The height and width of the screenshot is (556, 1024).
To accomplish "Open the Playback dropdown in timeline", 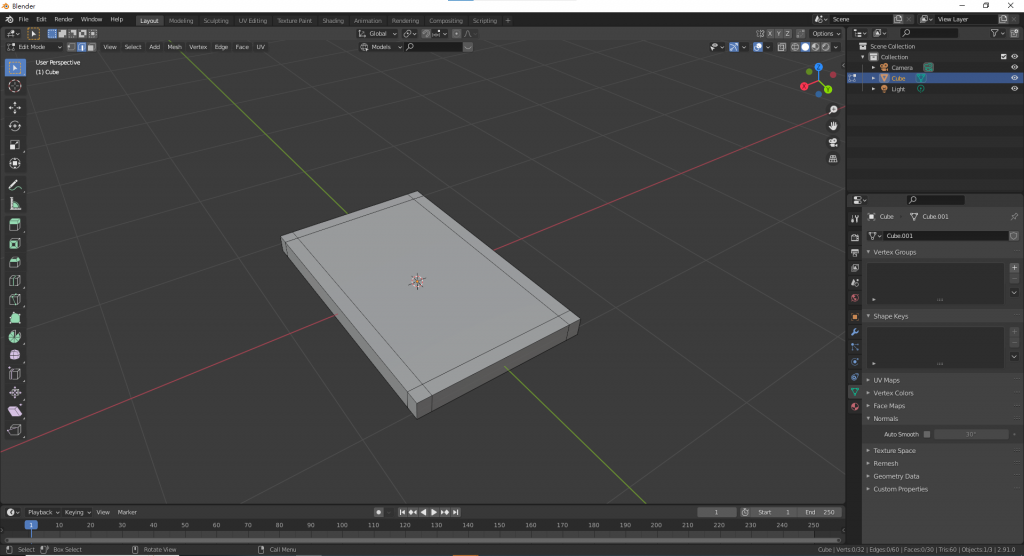I will (43, 512).
